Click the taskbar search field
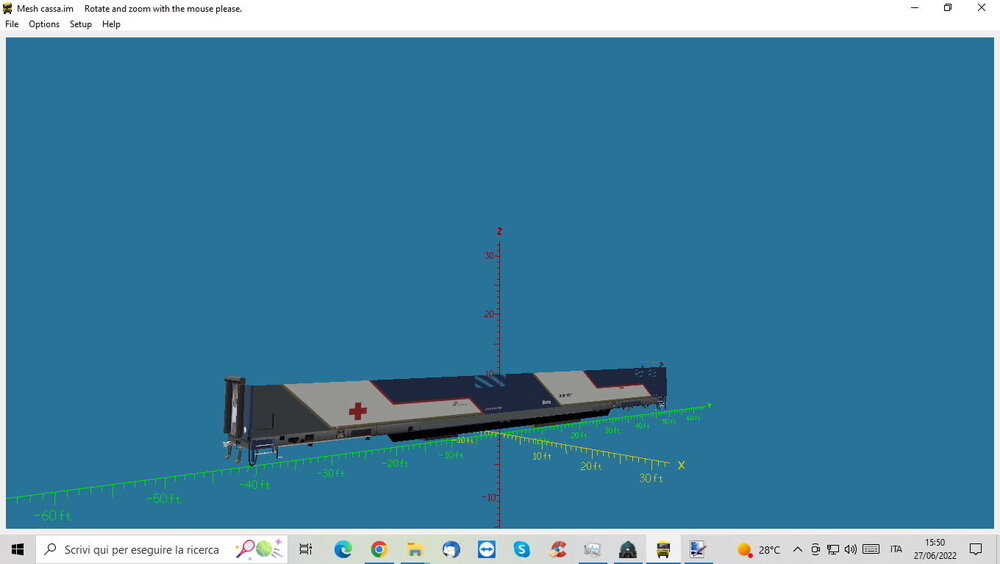Viewport: 1000px width, 564px height. (x=162, y=549)
